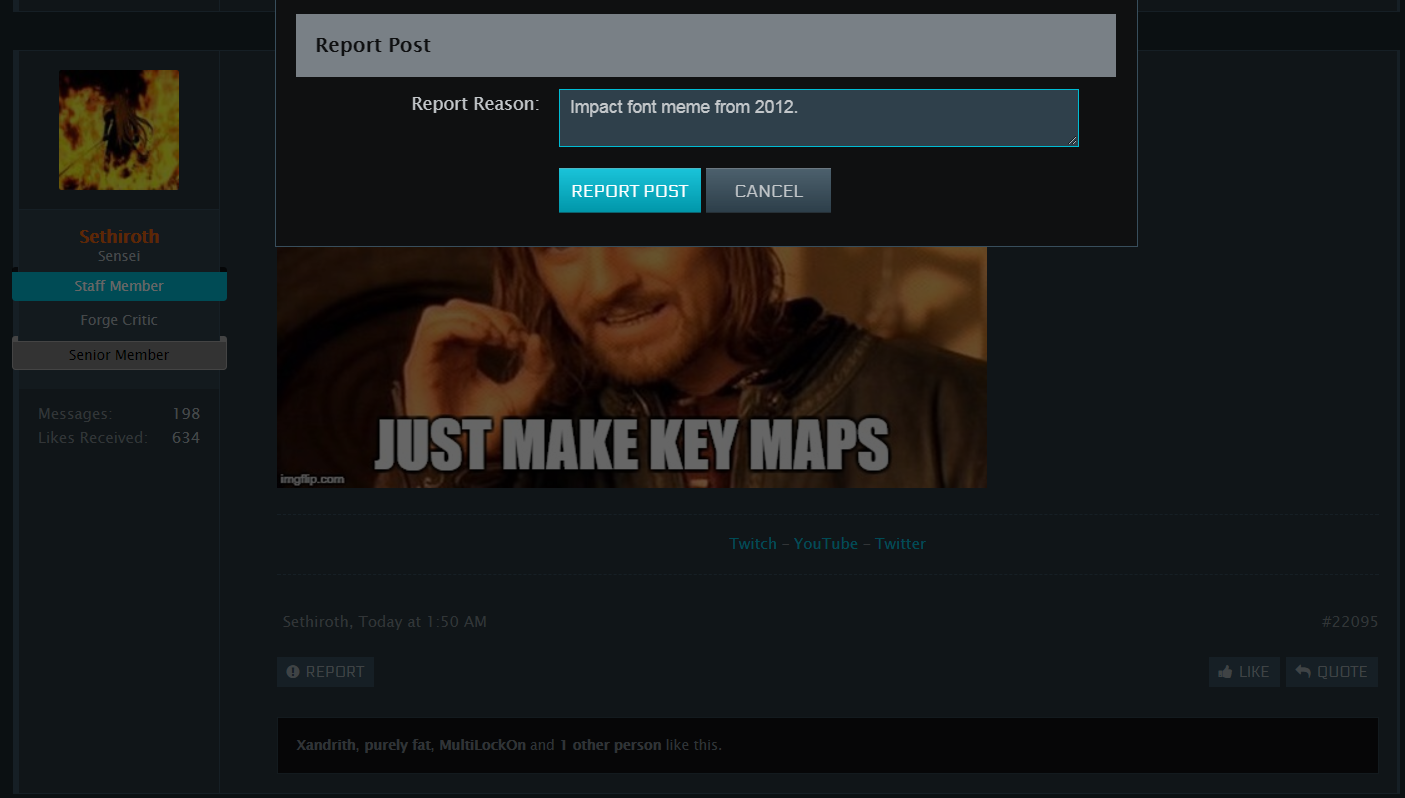Click the Today at 1:50 AM timestamp
The height and width of the screenshot is (798, 1405).
coord(423,622)
